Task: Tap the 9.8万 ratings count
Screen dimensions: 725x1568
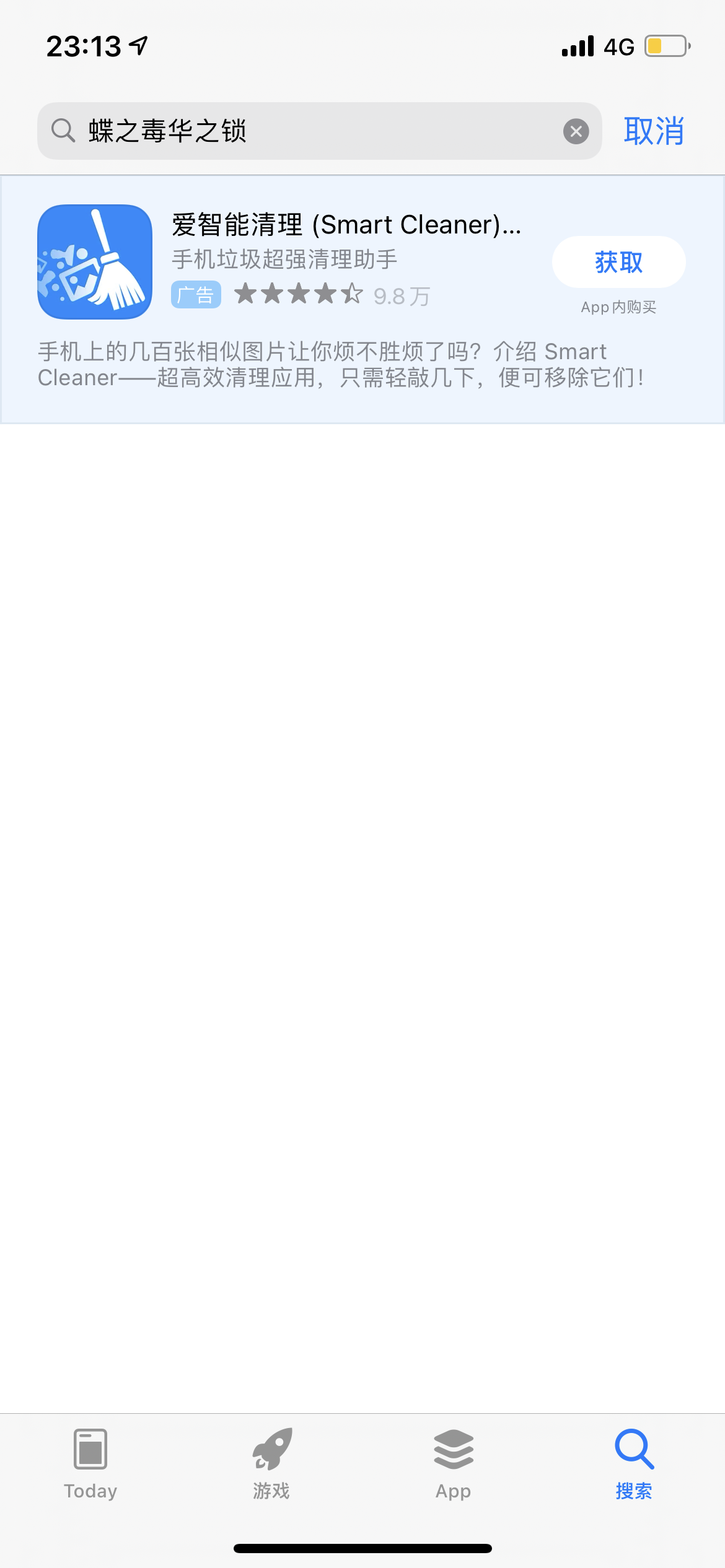Action: tap(402, 296)
